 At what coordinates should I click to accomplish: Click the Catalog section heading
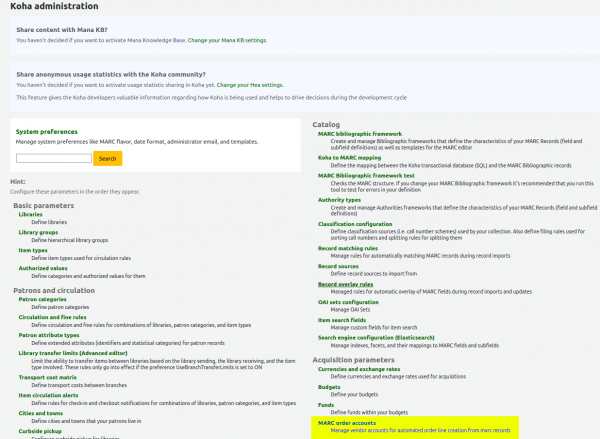coord(326,124)
